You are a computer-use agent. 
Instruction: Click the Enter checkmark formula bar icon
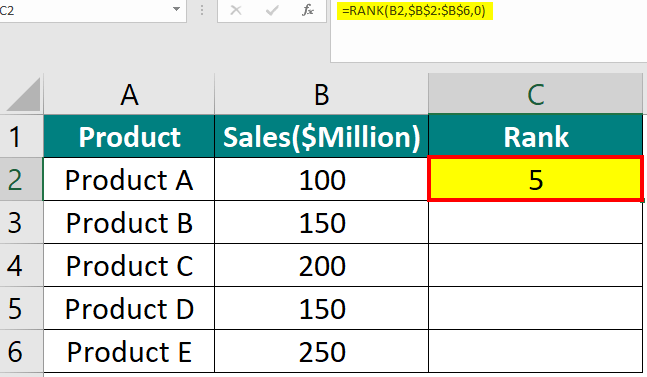pyautogui.click(x=272, y=10)
